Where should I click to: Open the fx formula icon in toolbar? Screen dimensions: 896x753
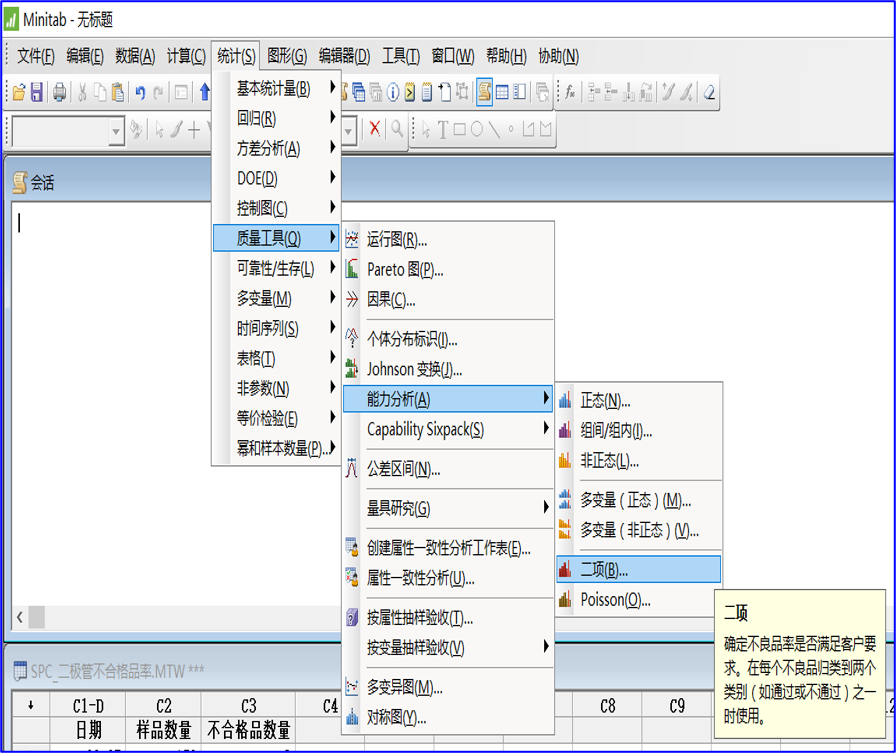[569, 92]
